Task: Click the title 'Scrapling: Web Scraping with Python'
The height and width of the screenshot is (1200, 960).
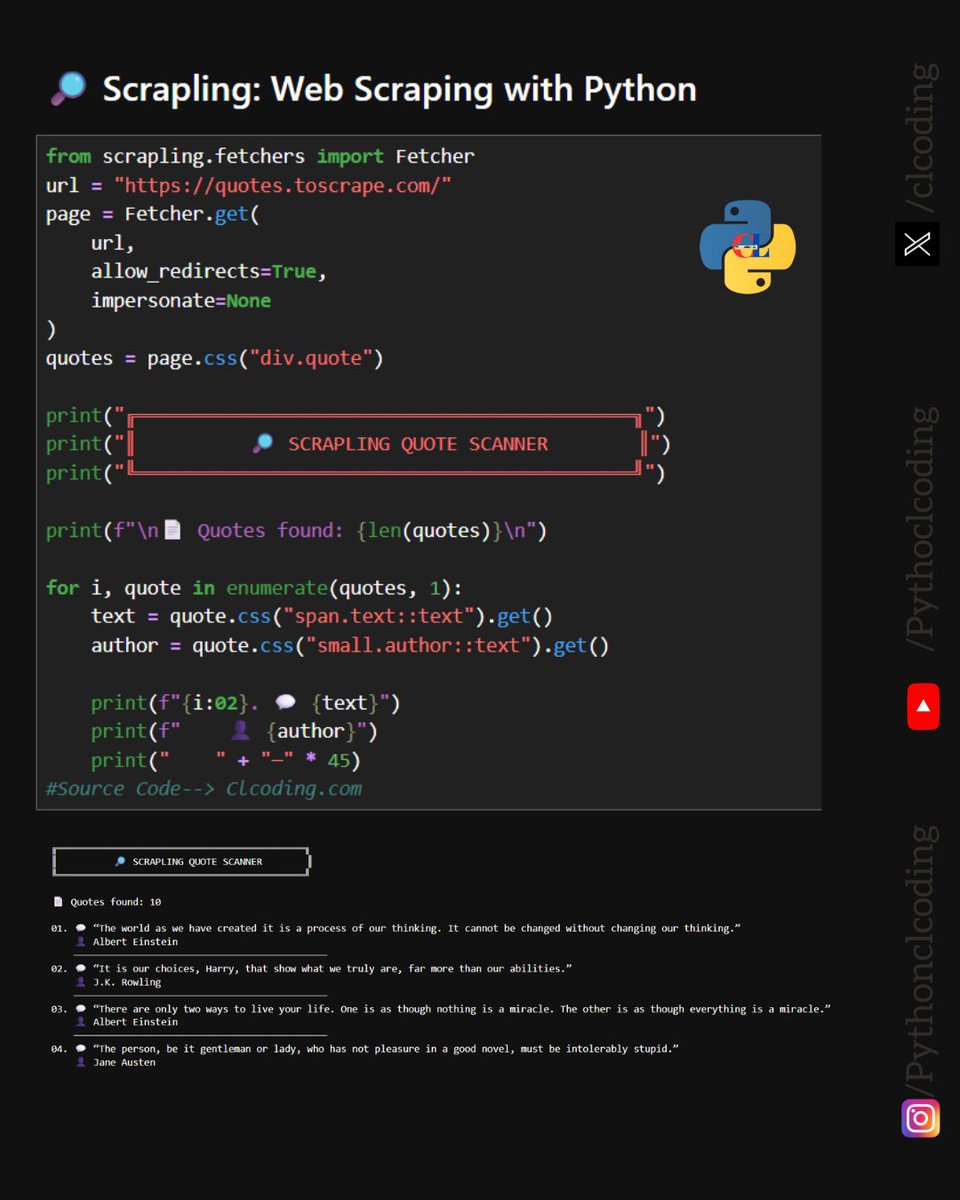Action: point(399,90)
